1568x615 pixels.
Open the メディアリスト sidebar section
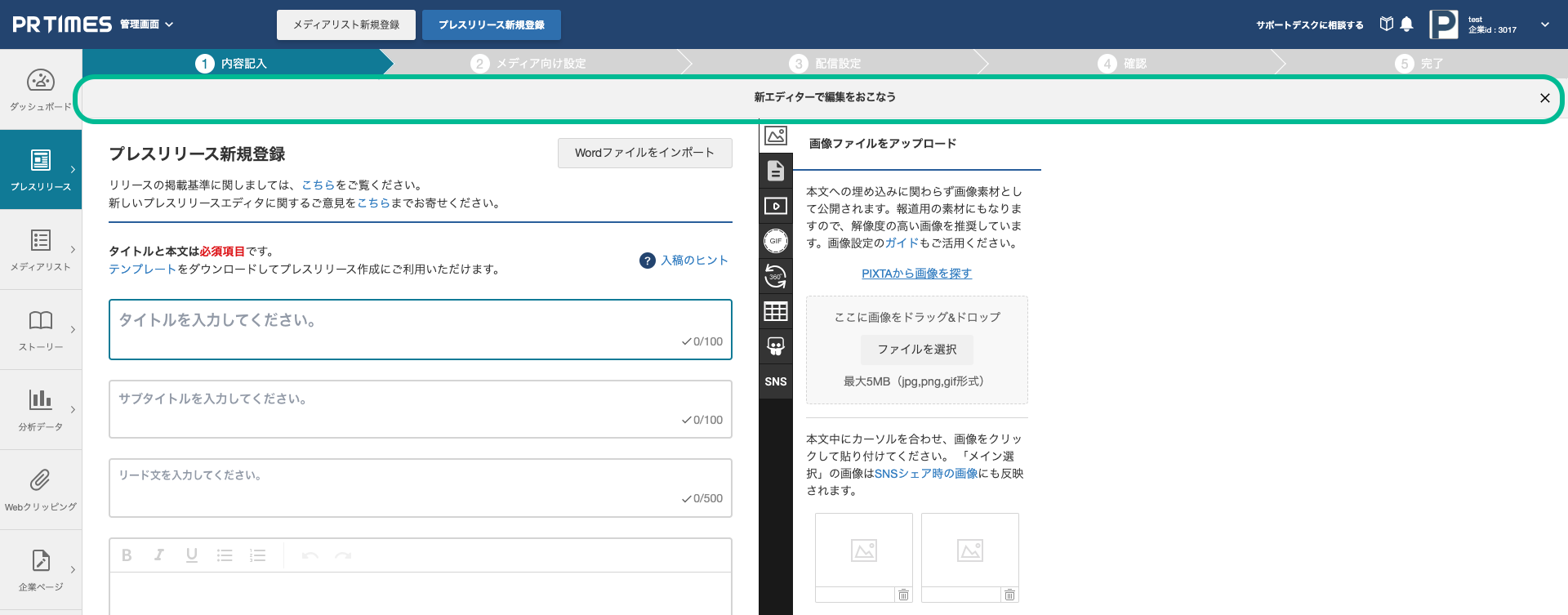point(40,249)
